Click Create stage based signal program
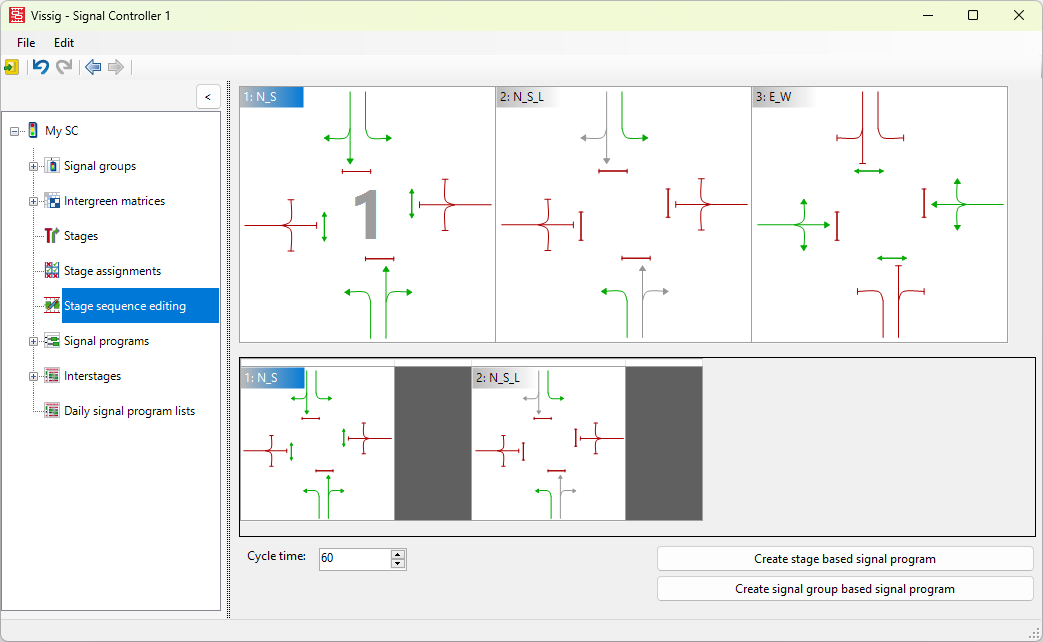 point(844,559)
